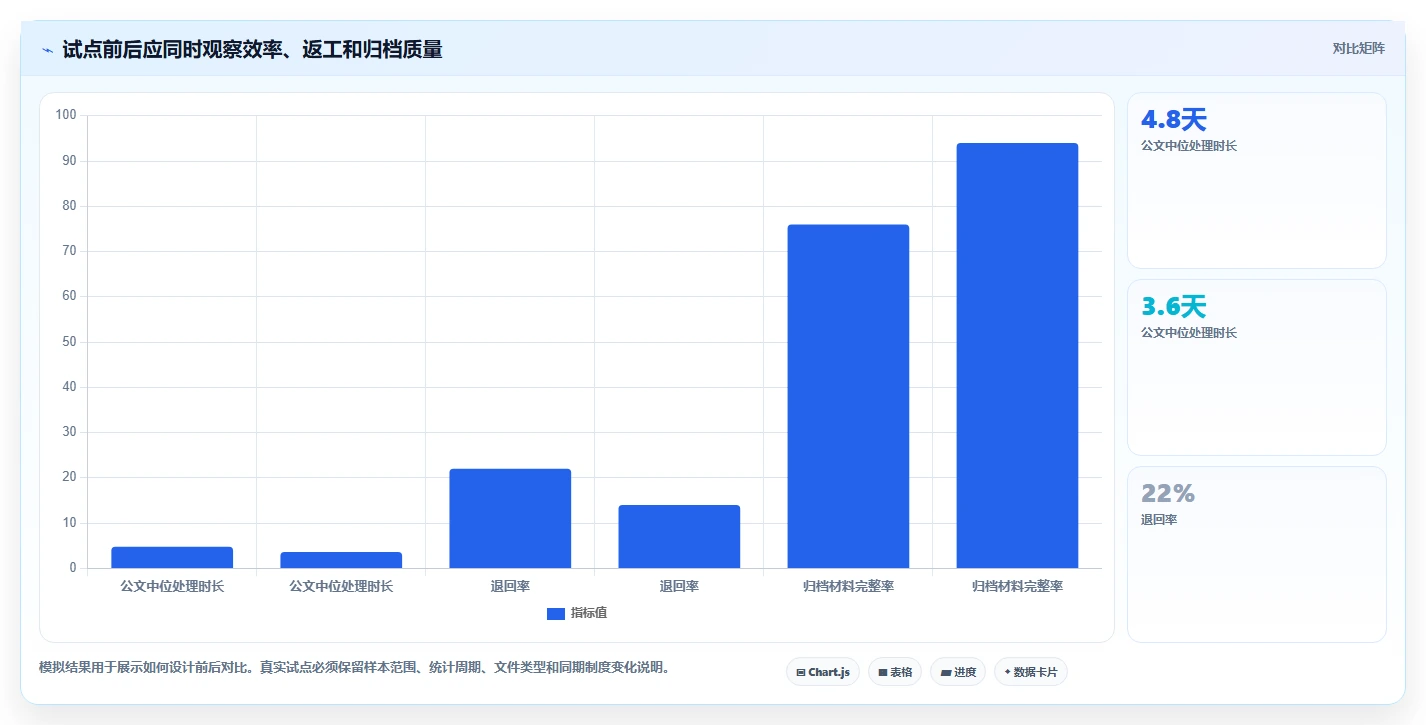This screenshot has height=725, width=1426.
Task: Click the y-axis label 30
Action: coord(69,432)
